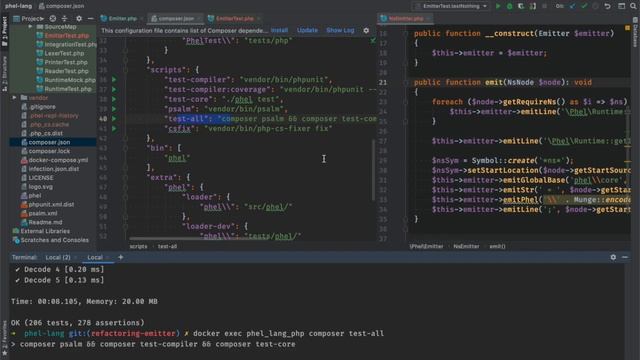Run the test-compiler script from the gutter arrow
This screenshot has height=360, width=640.
click(x=114, y=80)
